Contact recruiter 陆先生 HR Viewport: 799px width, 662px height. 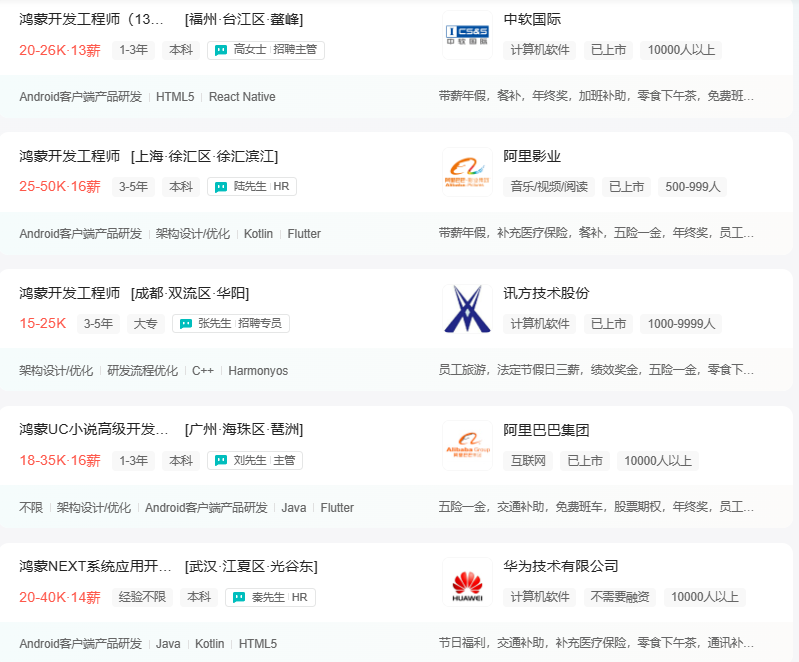point(252,187)
